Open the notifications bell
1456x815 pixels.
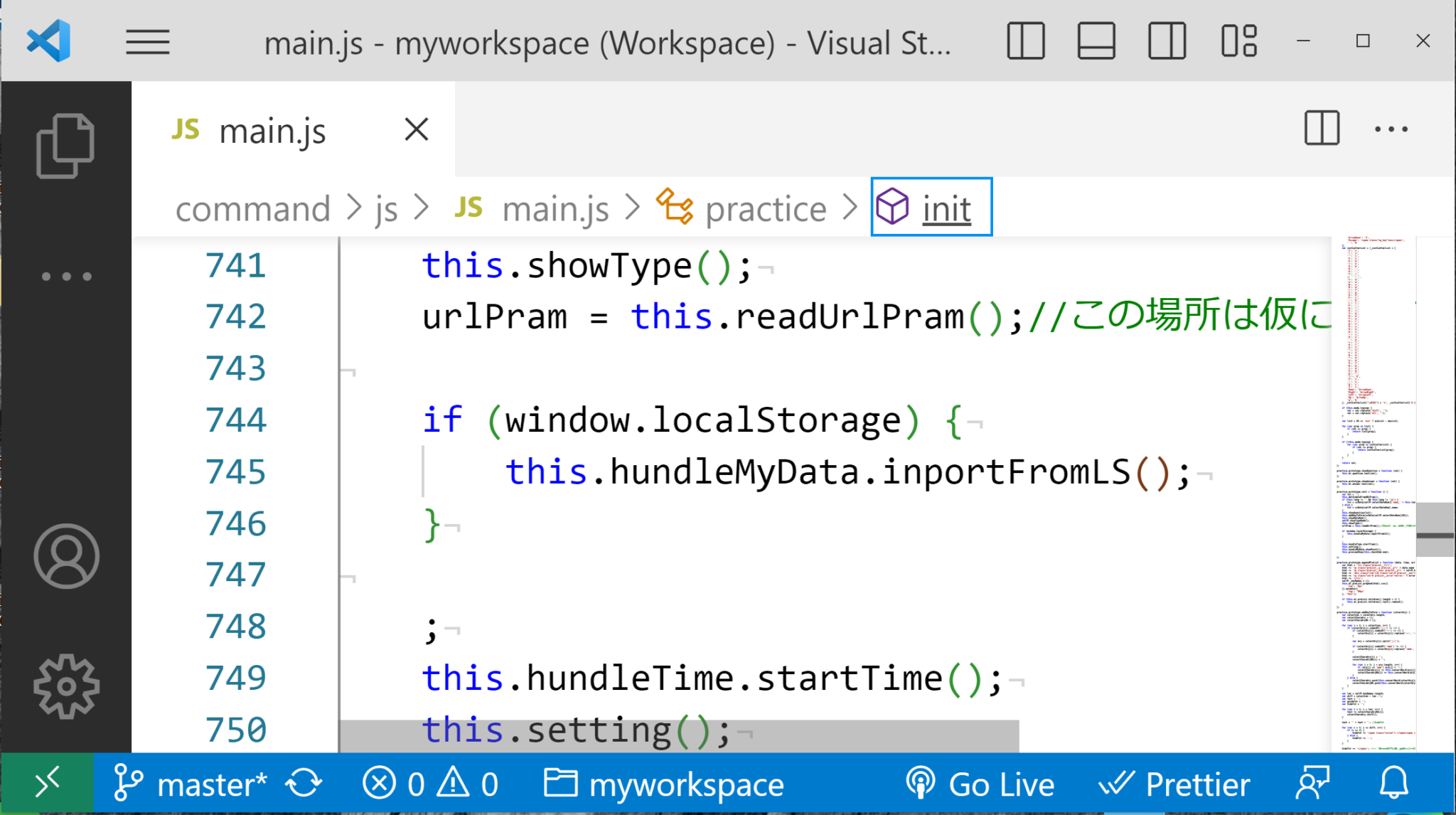tap(1393, 784)
